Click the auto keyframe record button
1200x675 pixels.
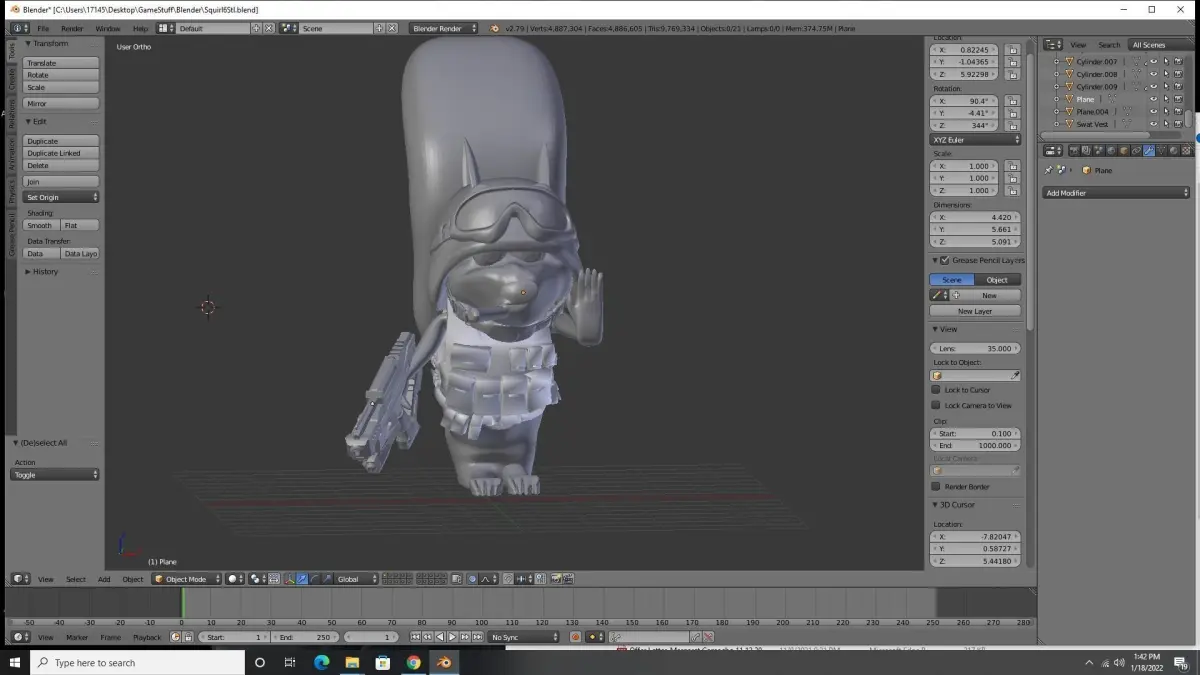575,637
